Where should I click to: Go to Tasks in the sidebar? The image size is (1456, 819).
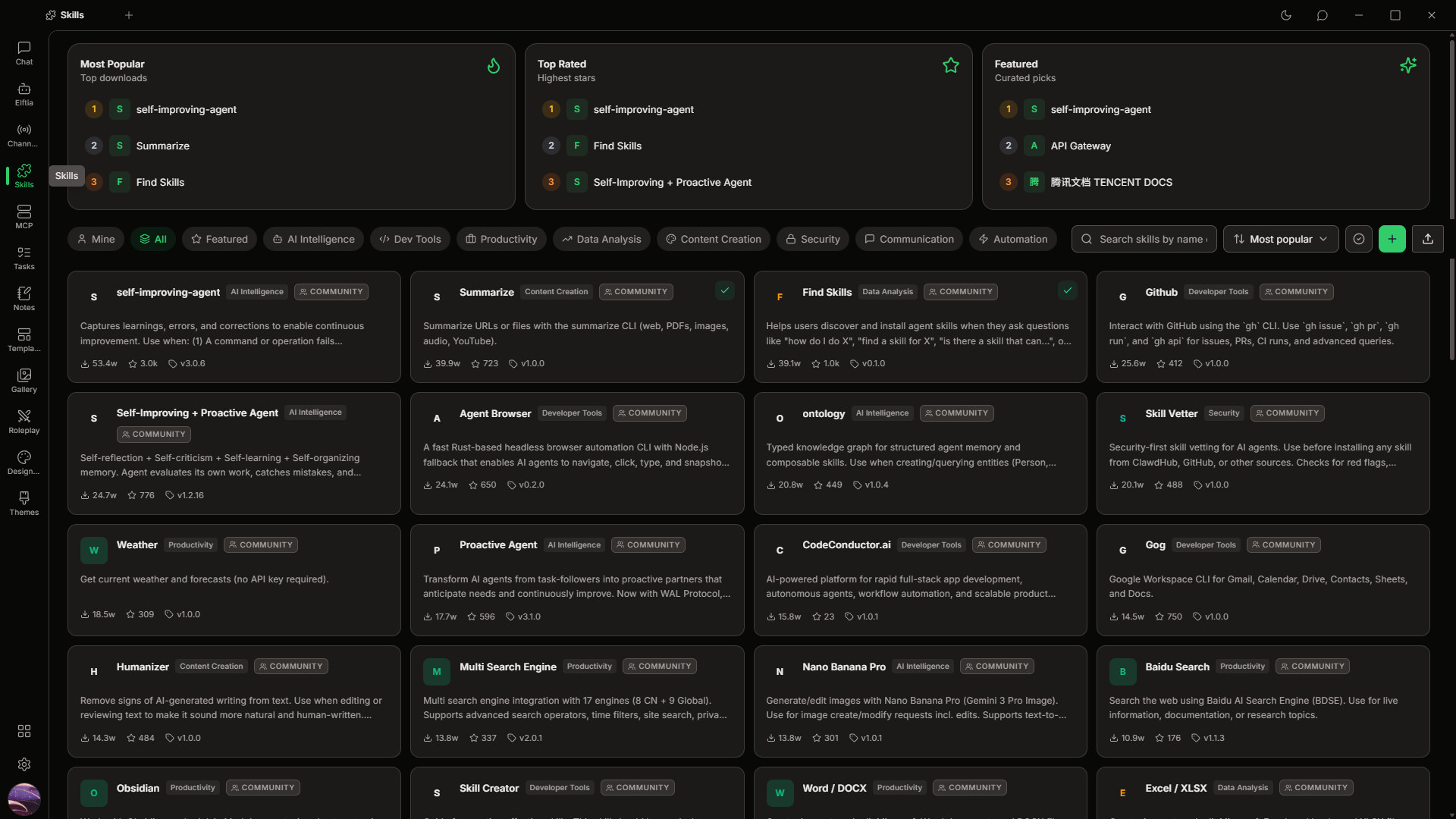coord(24,258)
